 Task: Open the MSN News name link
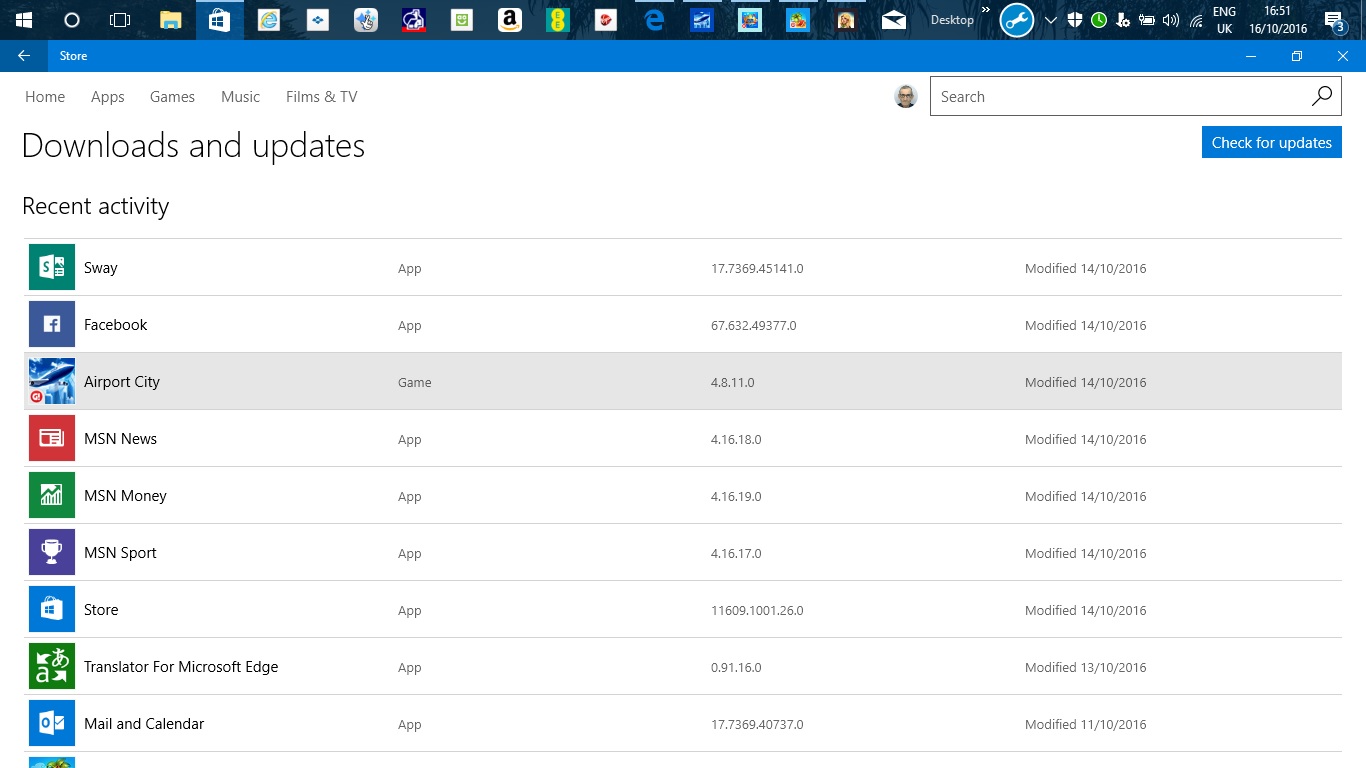pyautogui.click(x=121, y=439)
